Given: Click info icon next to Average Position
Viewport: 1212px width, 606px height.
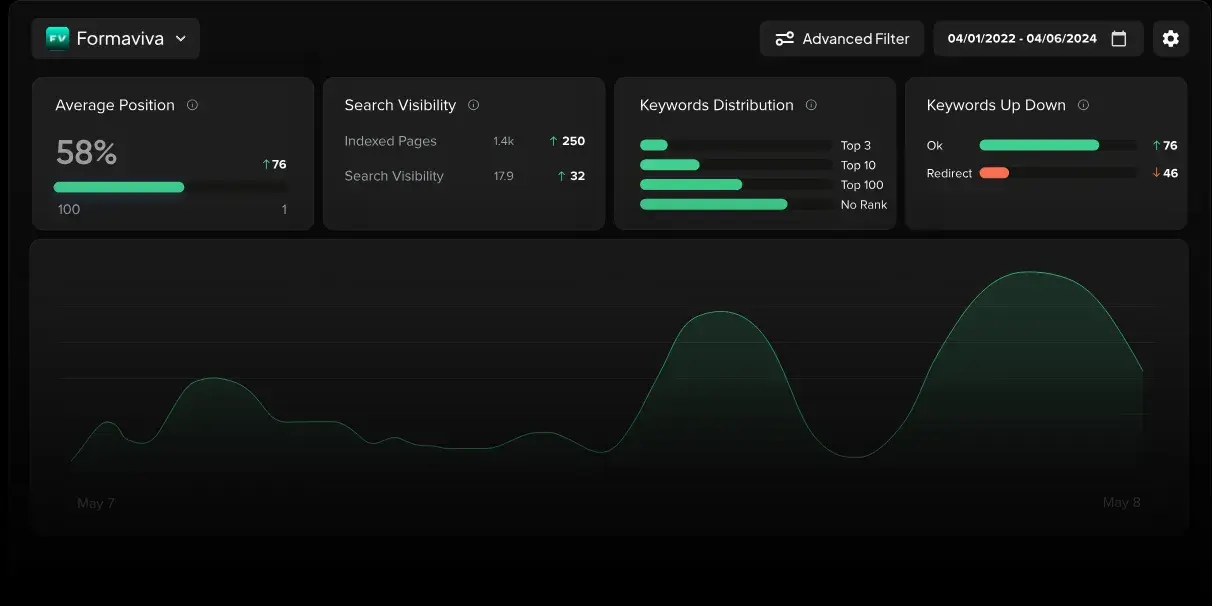Looking at the screenshot, I should [x=192, y=105].
